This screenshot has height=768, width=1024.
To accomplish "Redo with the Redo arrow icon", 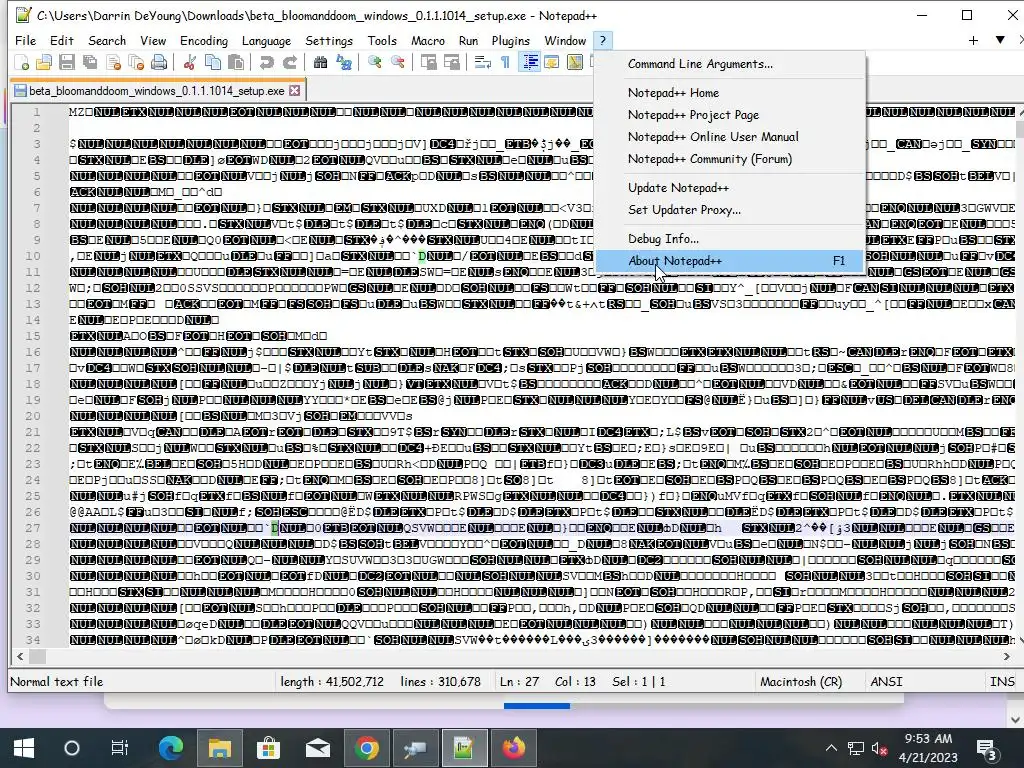I will pos(289,63).
